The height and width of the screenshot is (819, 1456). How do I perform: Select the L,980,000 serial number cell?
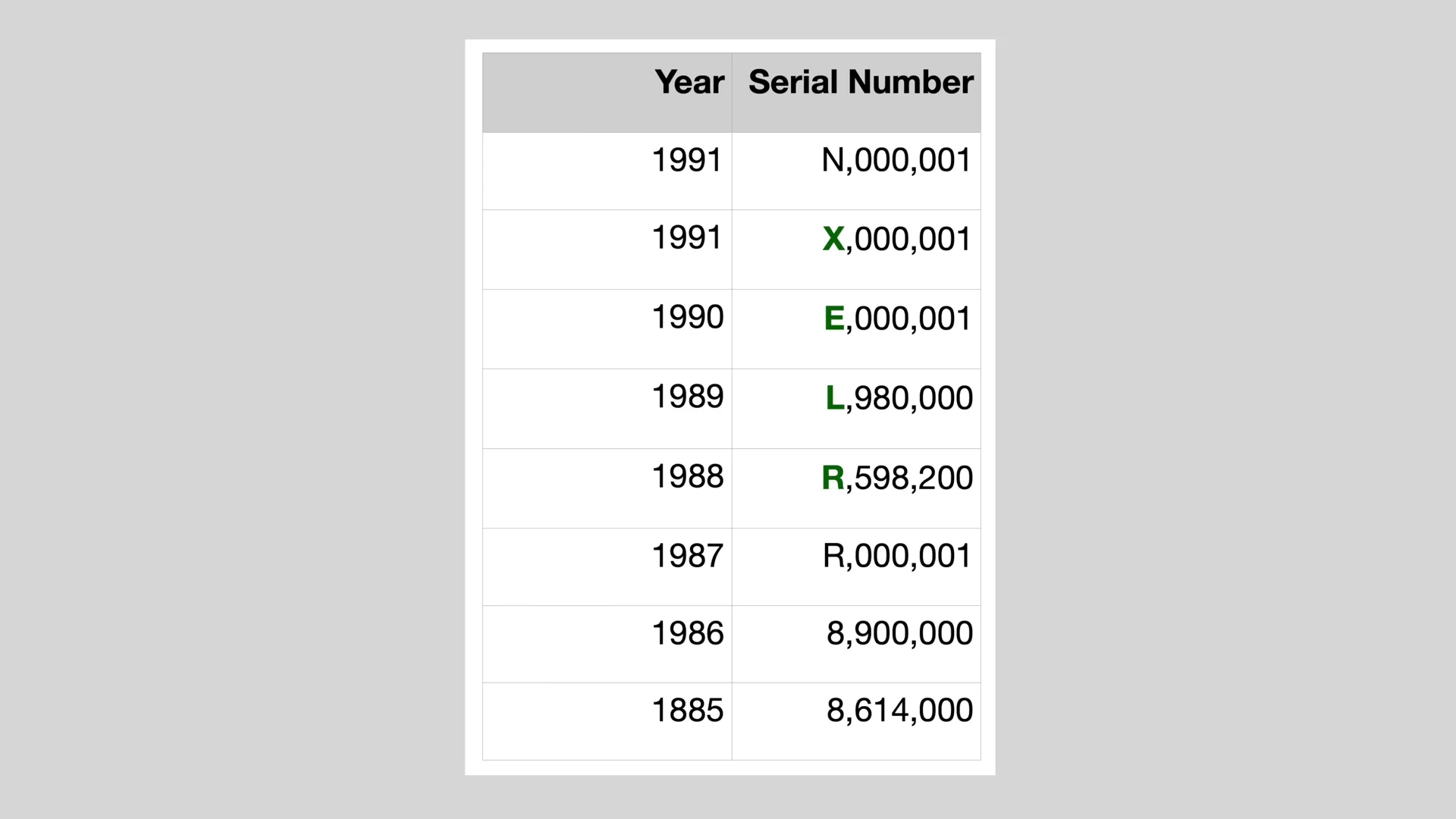click(x=856, y=409)
